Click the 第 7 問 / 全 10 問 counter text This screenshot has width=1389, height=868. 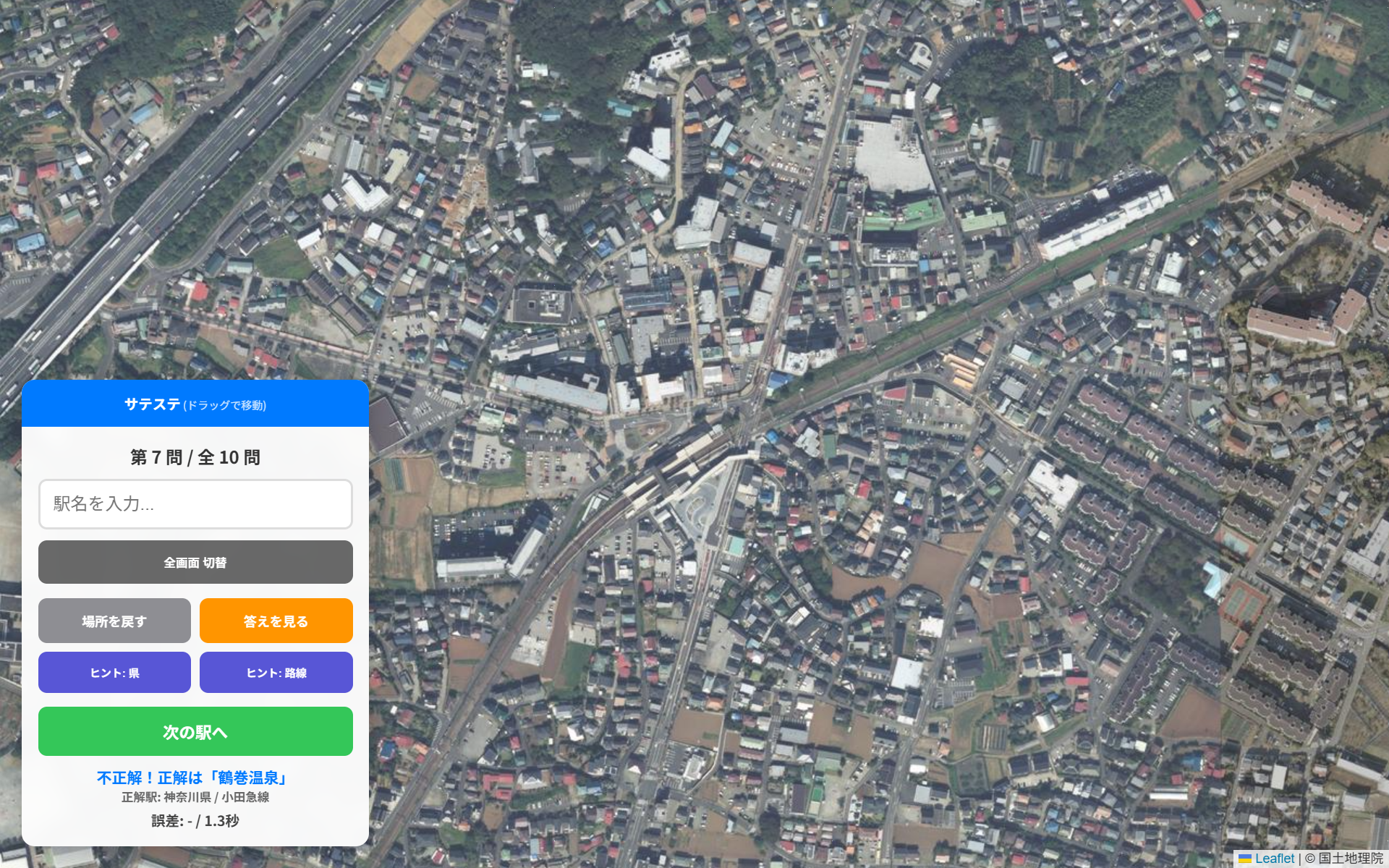[195, 457]
